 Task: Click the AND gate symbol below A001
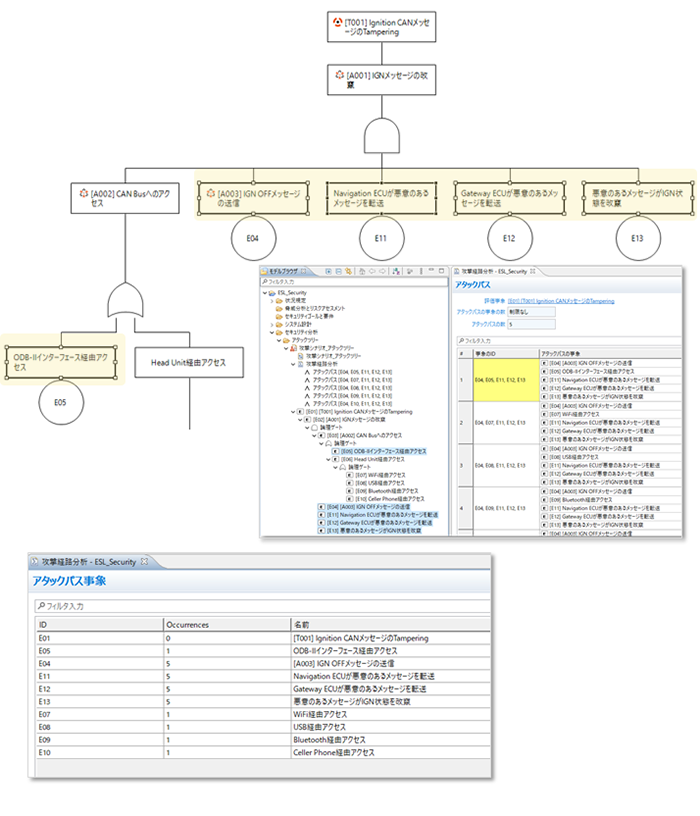[379, 135]
